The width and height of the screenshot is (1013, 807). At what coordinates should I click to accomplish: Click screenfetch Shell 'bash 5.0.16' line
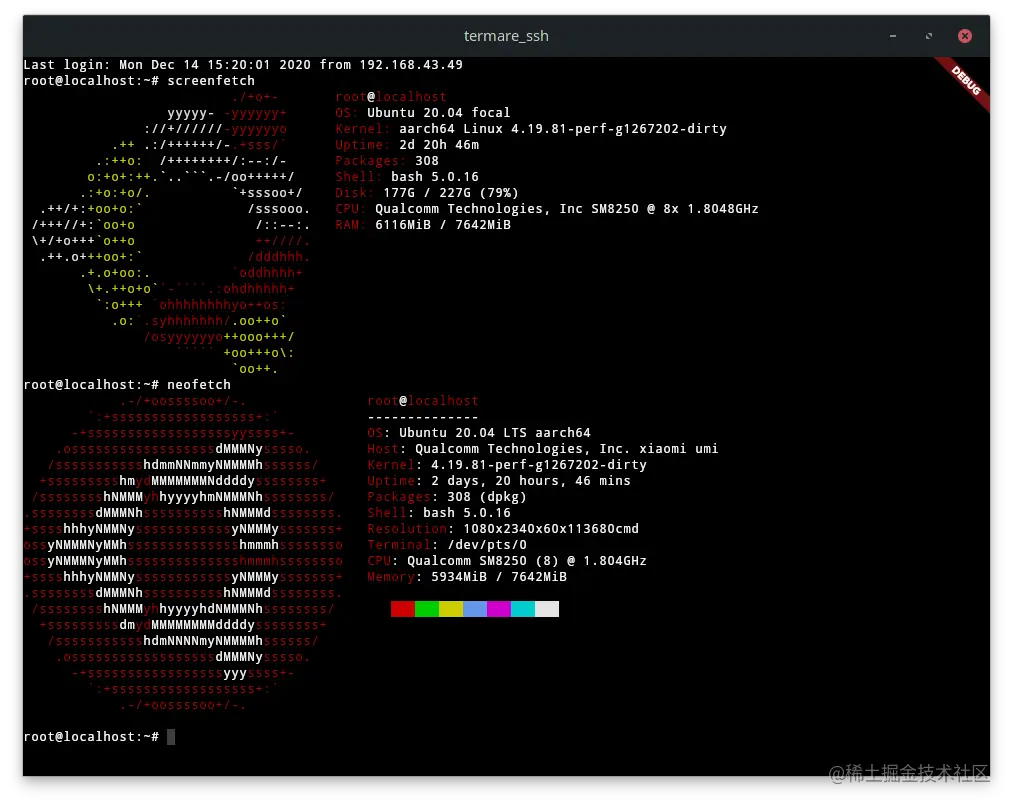click(x=407, y=176)
